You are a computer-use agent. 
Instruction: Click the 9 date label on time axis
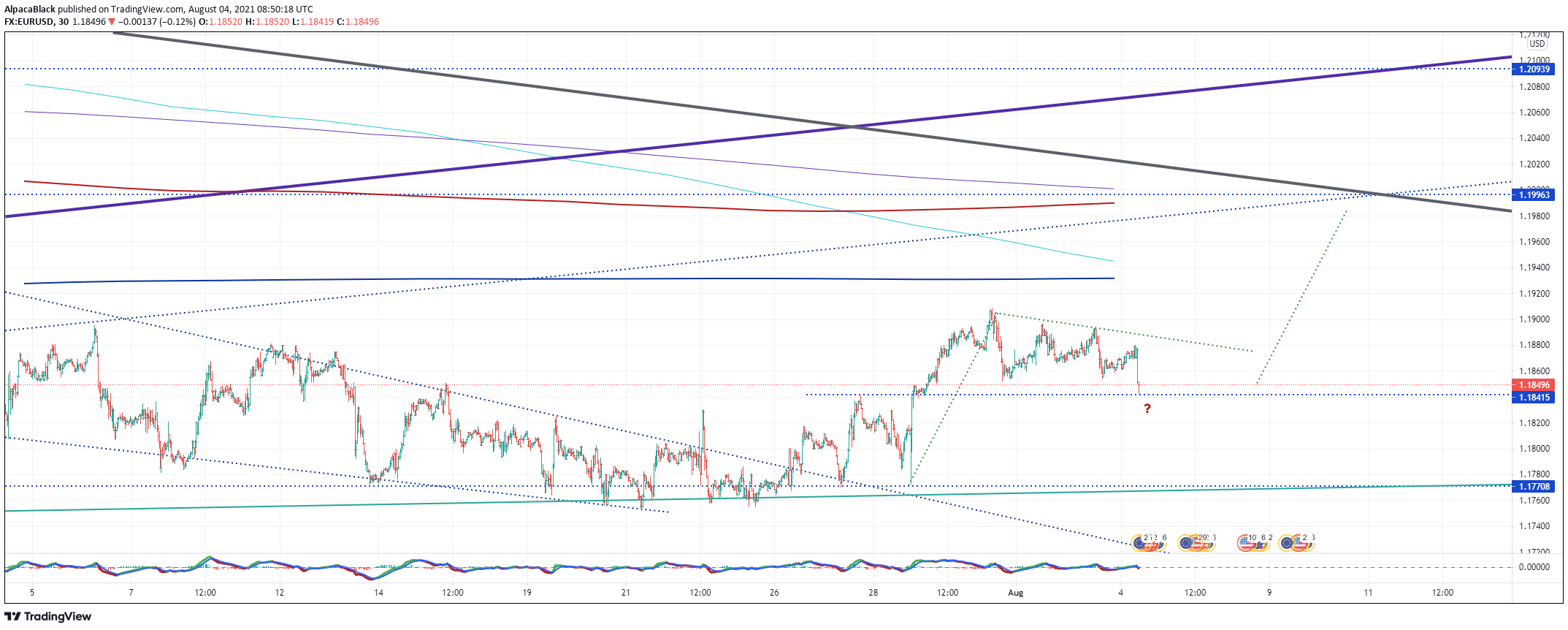(1269, 593)
